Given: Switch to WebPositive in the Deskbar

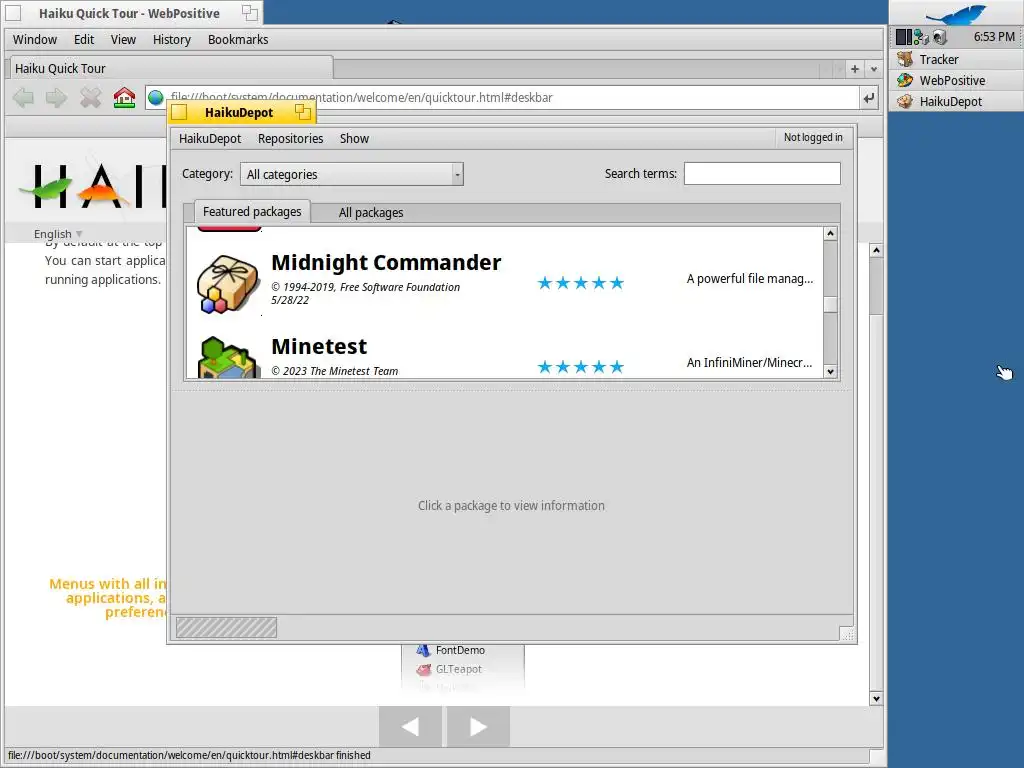Looking at the screenshot, I should [956, 80].
